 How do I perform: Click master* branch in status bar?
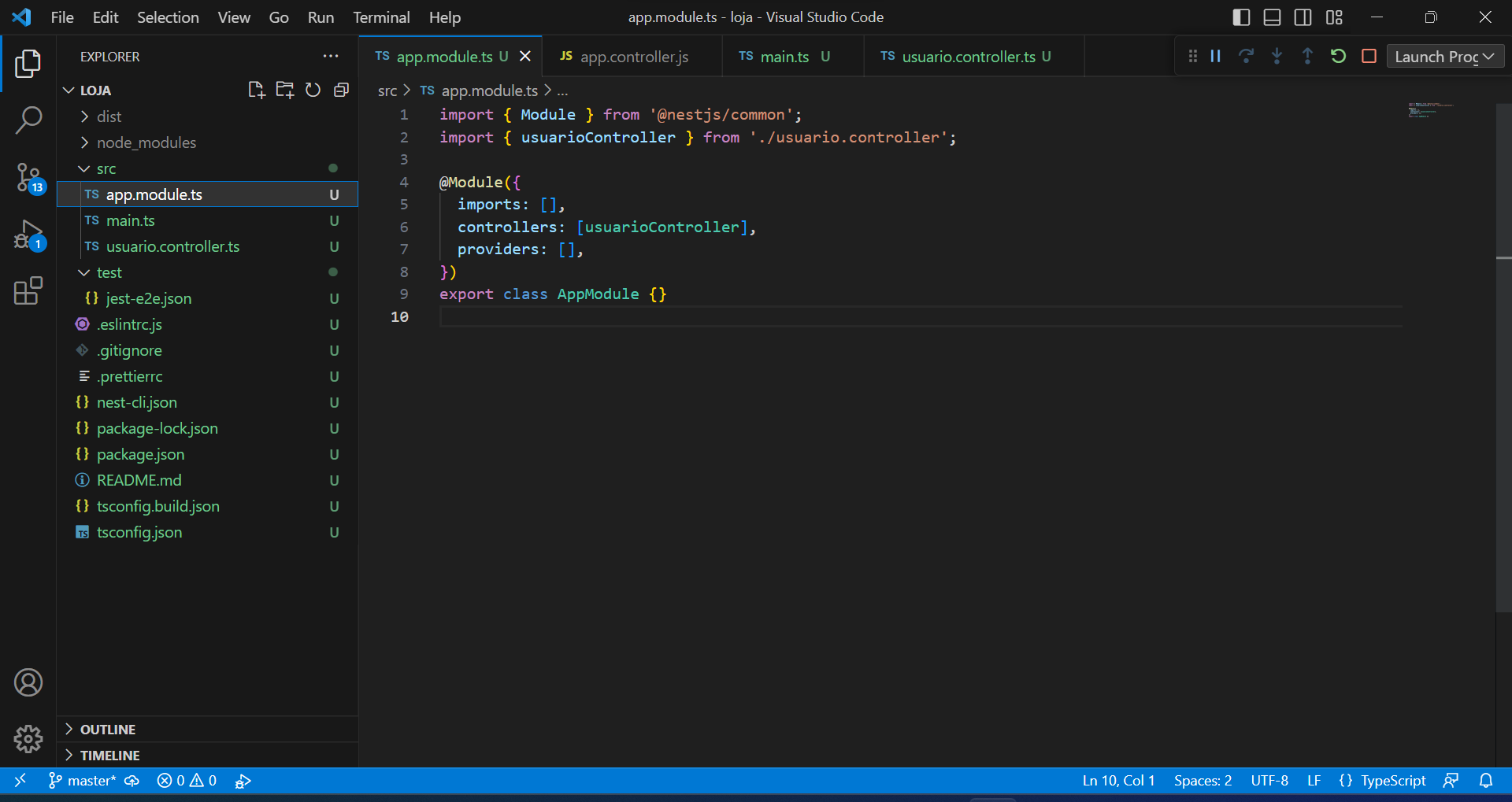coord(83,781)
